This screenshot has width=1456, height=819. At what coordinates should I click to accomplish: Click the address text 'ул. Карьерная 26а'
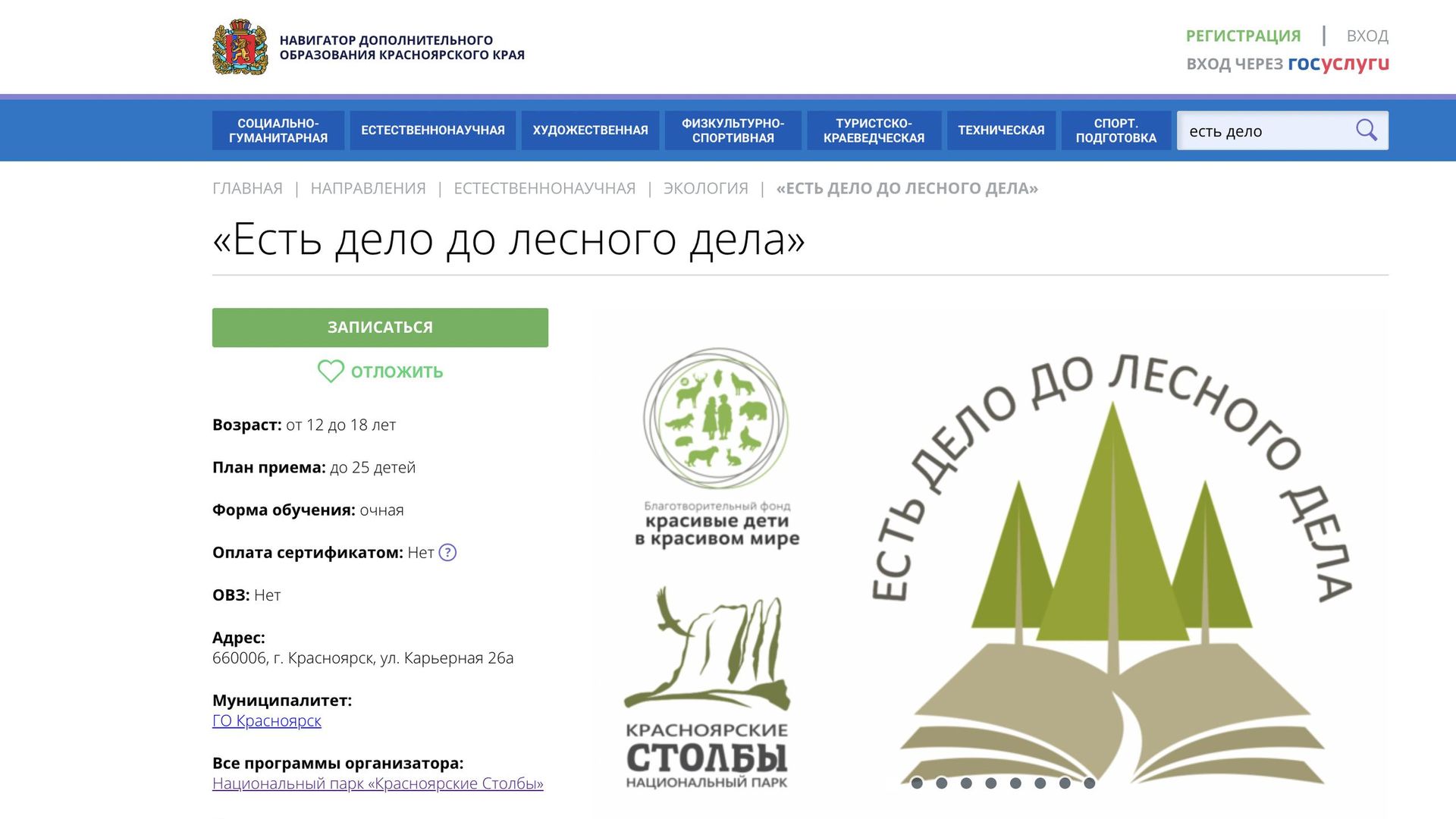click(447, 657)
